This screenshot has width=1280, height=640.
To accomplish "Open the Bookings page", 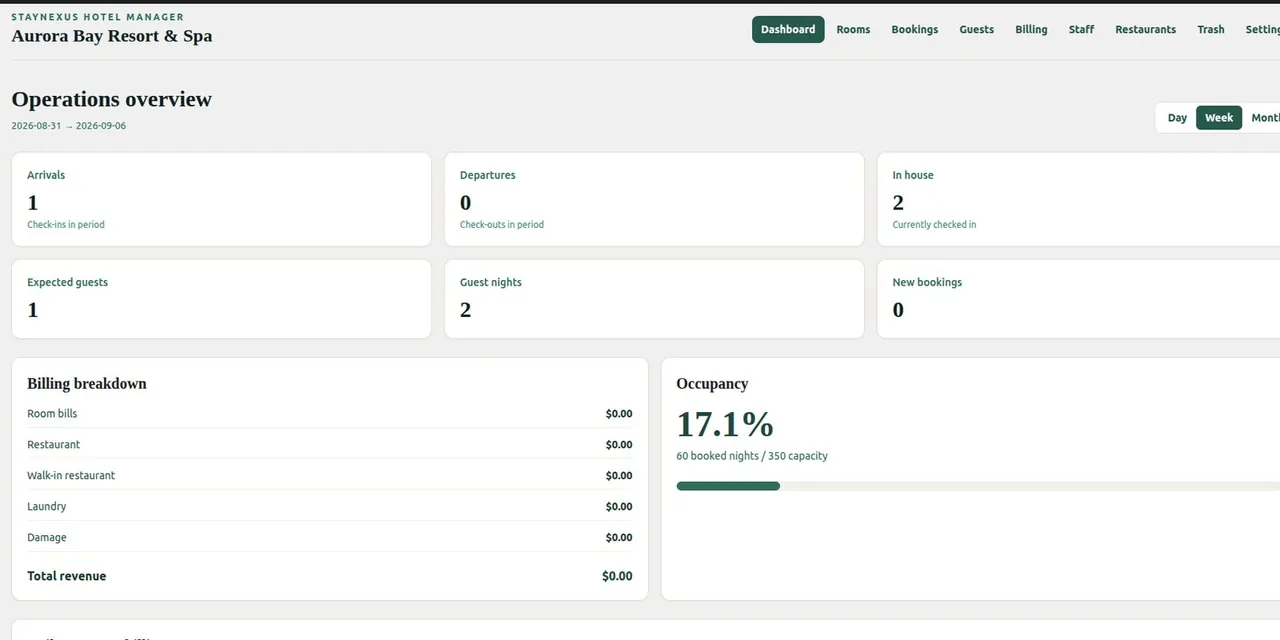I will (915, 29).
